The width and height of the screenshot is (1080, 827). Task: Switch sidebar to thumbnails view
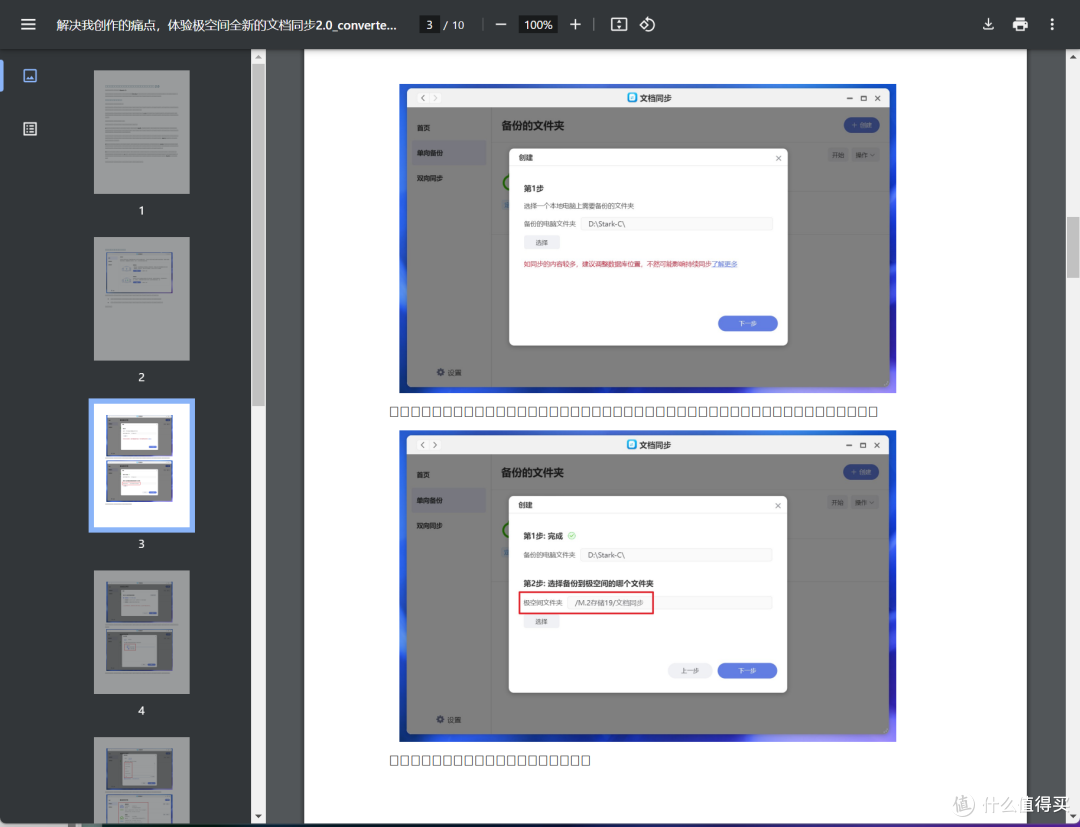[x=30, y=76]
